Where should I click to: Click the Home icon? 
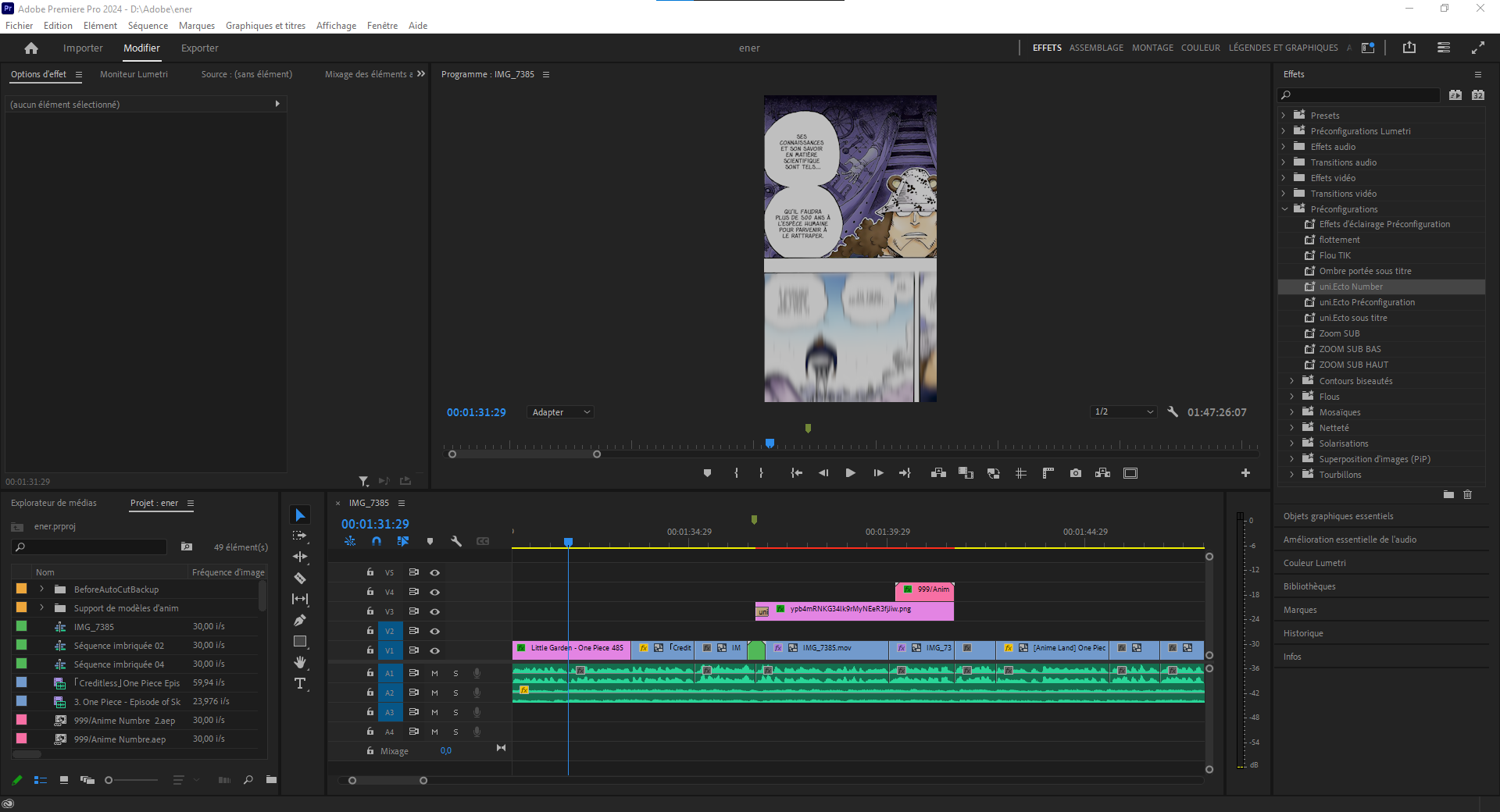coord(31,48)
